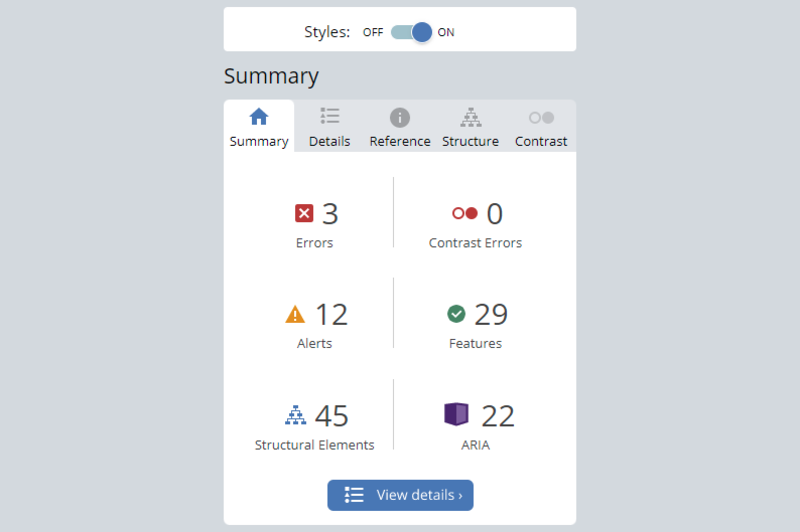The width and height of the screenshot is (800, 532).
Task: Turn styles on via ON label
Action: click(446, 32)
